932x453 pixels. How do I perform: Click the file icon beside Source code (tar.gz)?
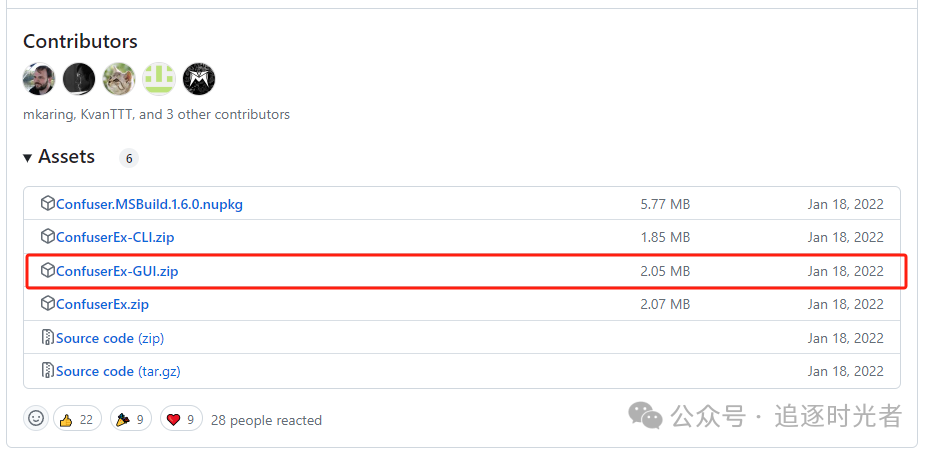(47, 371)
